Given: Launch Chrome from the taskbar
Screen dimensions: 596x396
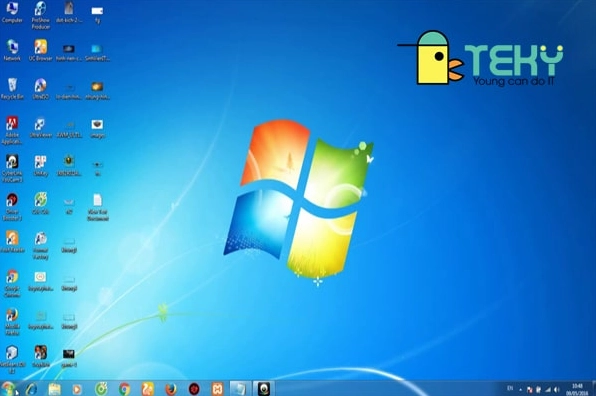Looking at the screenshot, I should 124,389.
